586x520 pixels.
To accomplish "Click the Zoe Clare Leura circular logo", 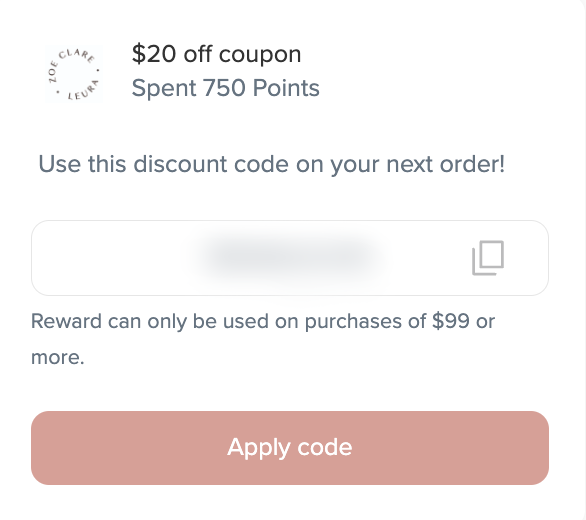I will [x=73, y=74].
